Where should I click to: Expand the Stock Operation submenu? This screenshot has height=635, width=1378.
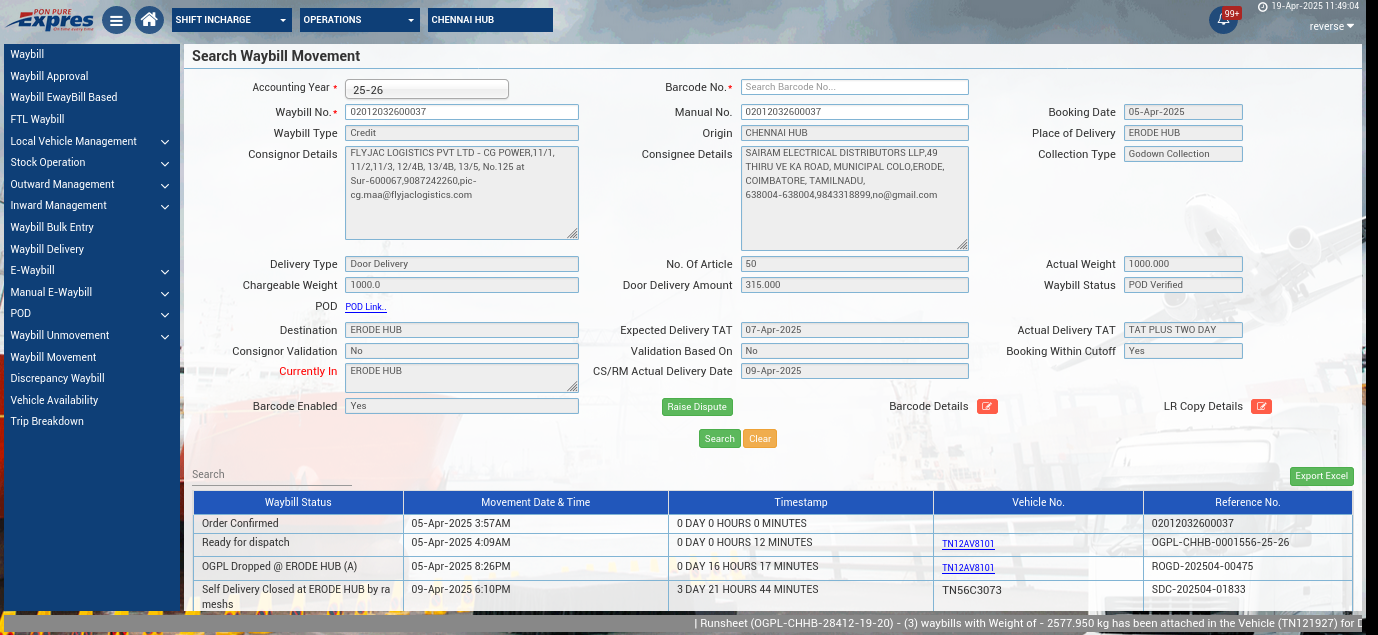point(89,163)
